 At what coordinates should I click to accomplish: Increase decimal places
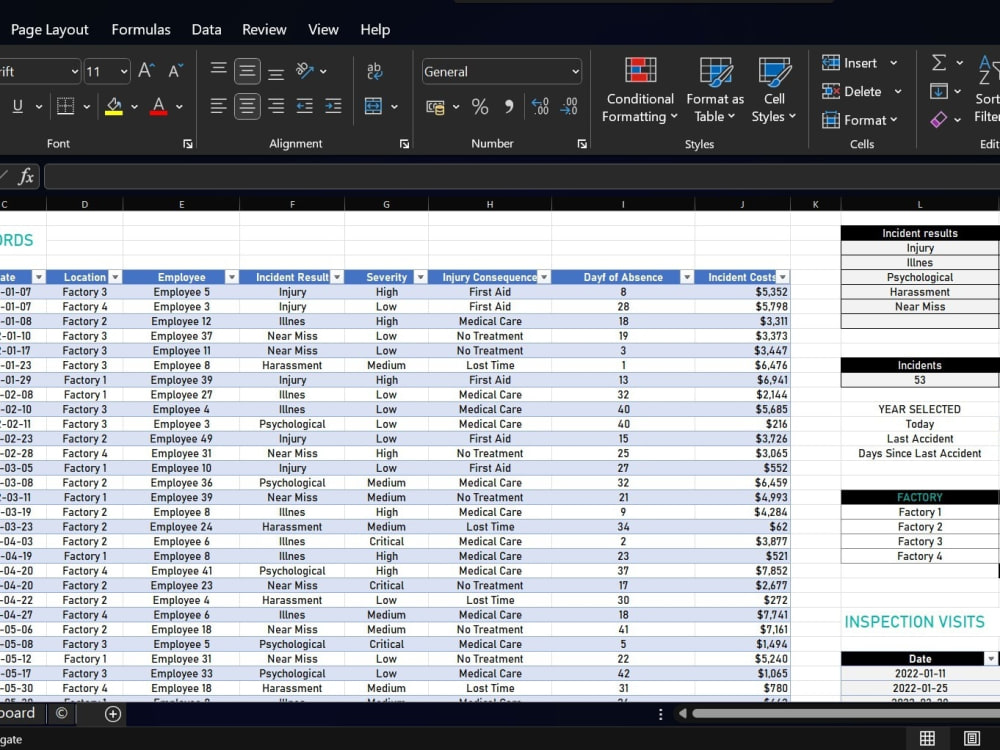(540, 107)
